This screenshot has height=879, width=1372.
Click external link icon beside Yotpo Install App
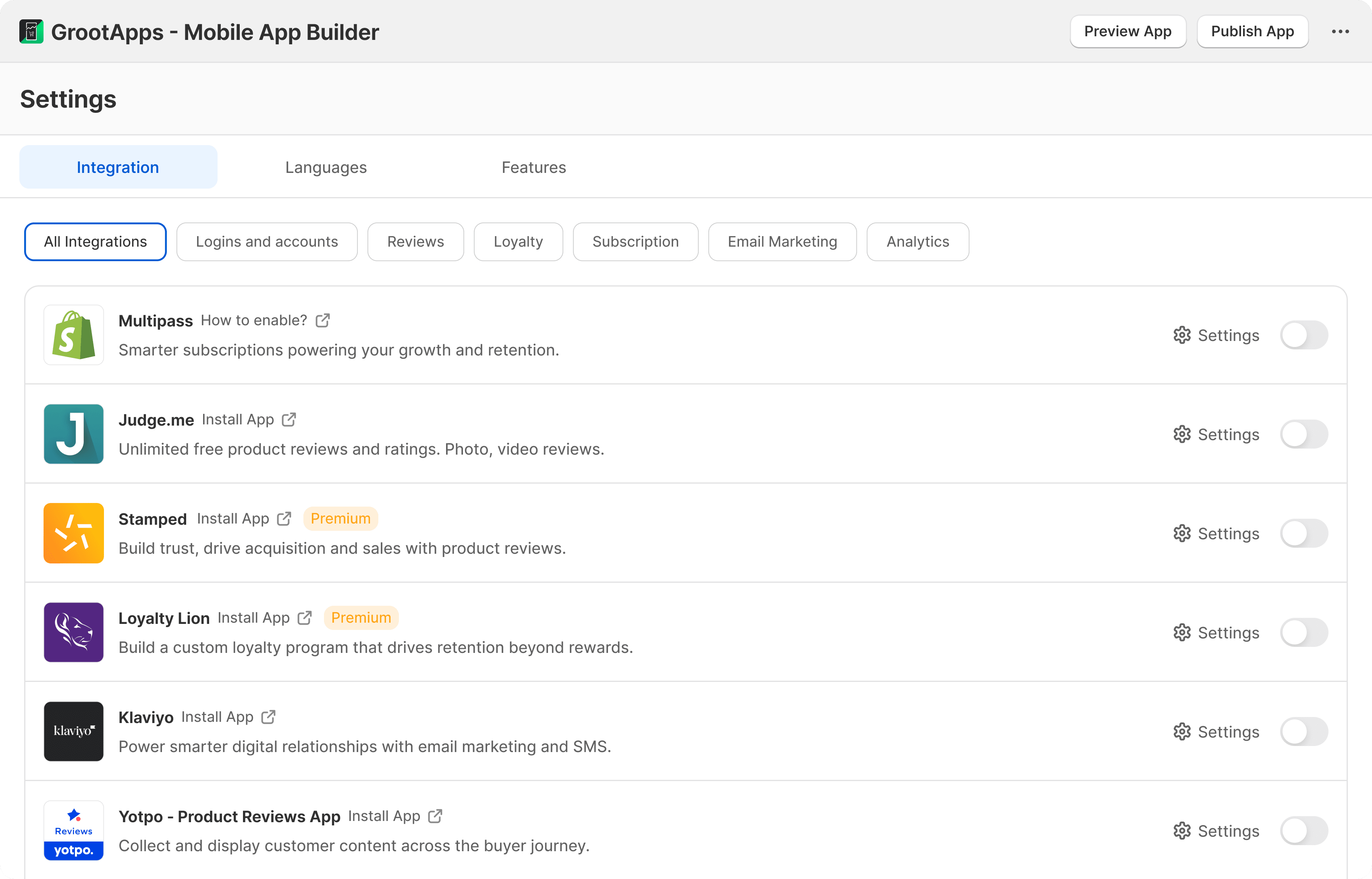[x=435, y=816]
